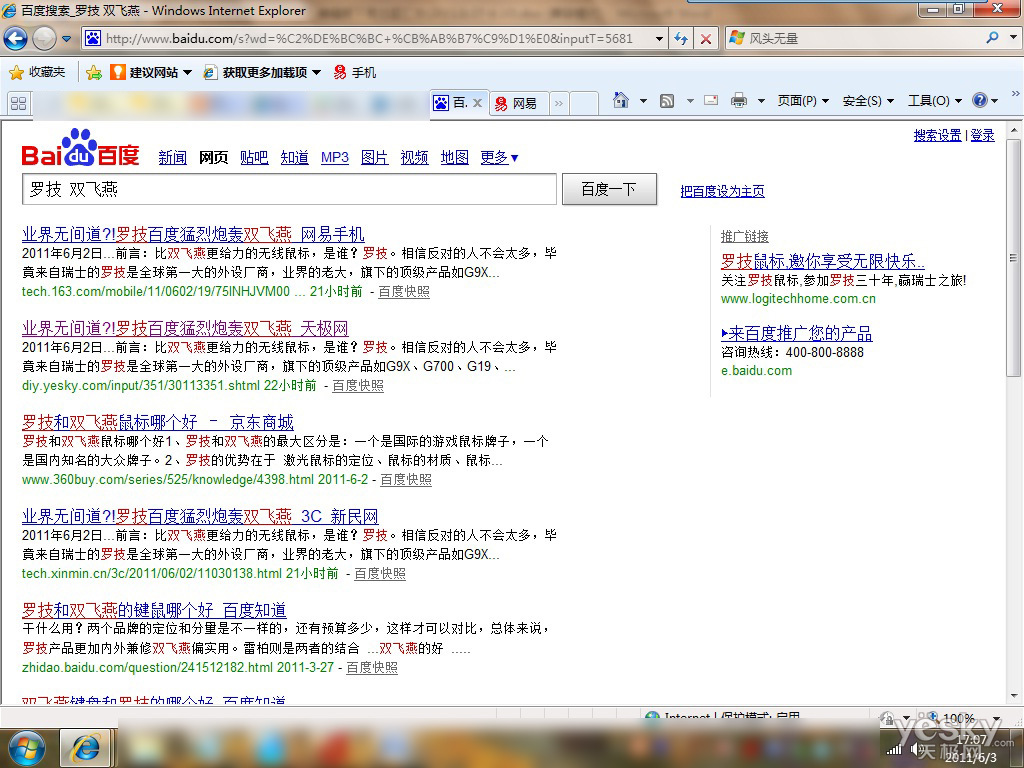This screenshot has height=768, width=1024.
Task: Open the 新闻 Baidu category
Action: [x=172, y=157]
